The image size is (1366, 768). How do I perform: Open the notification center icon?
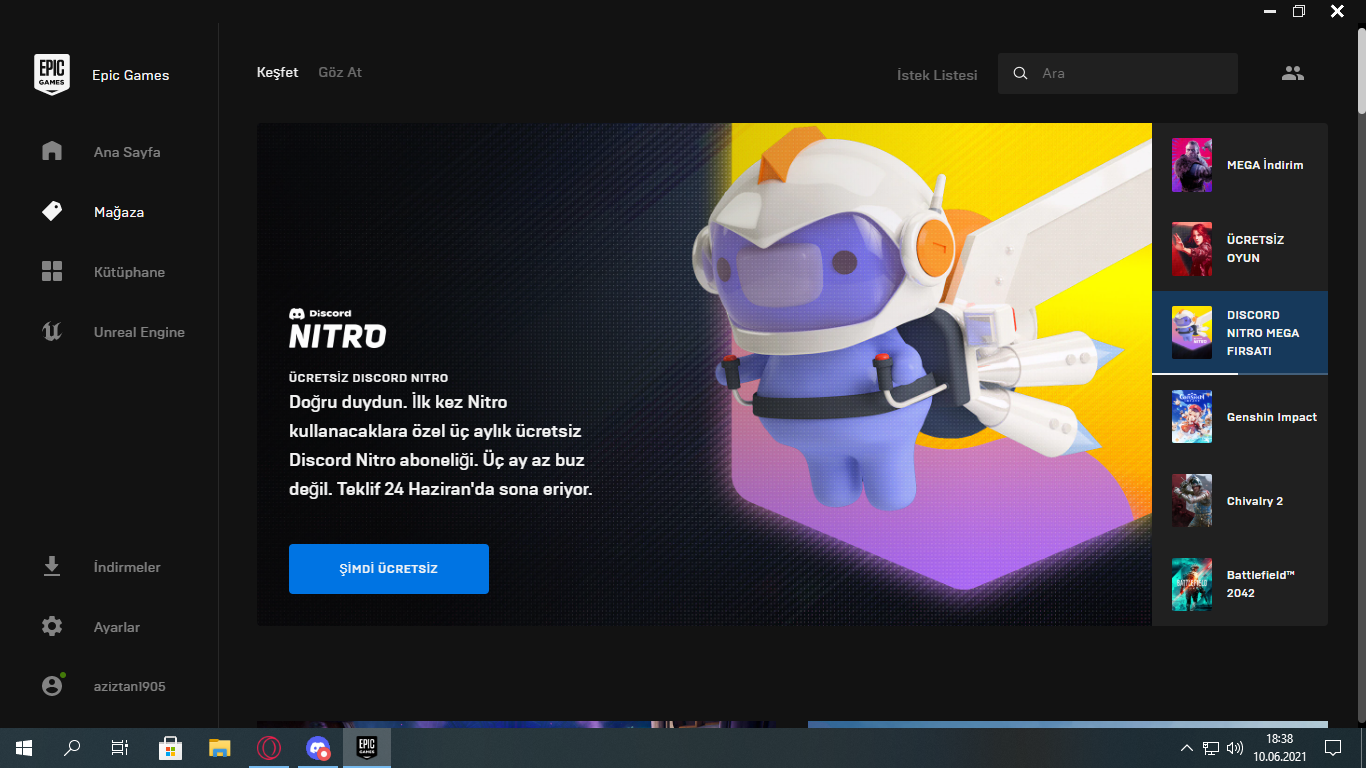[x=1333, y=747]
